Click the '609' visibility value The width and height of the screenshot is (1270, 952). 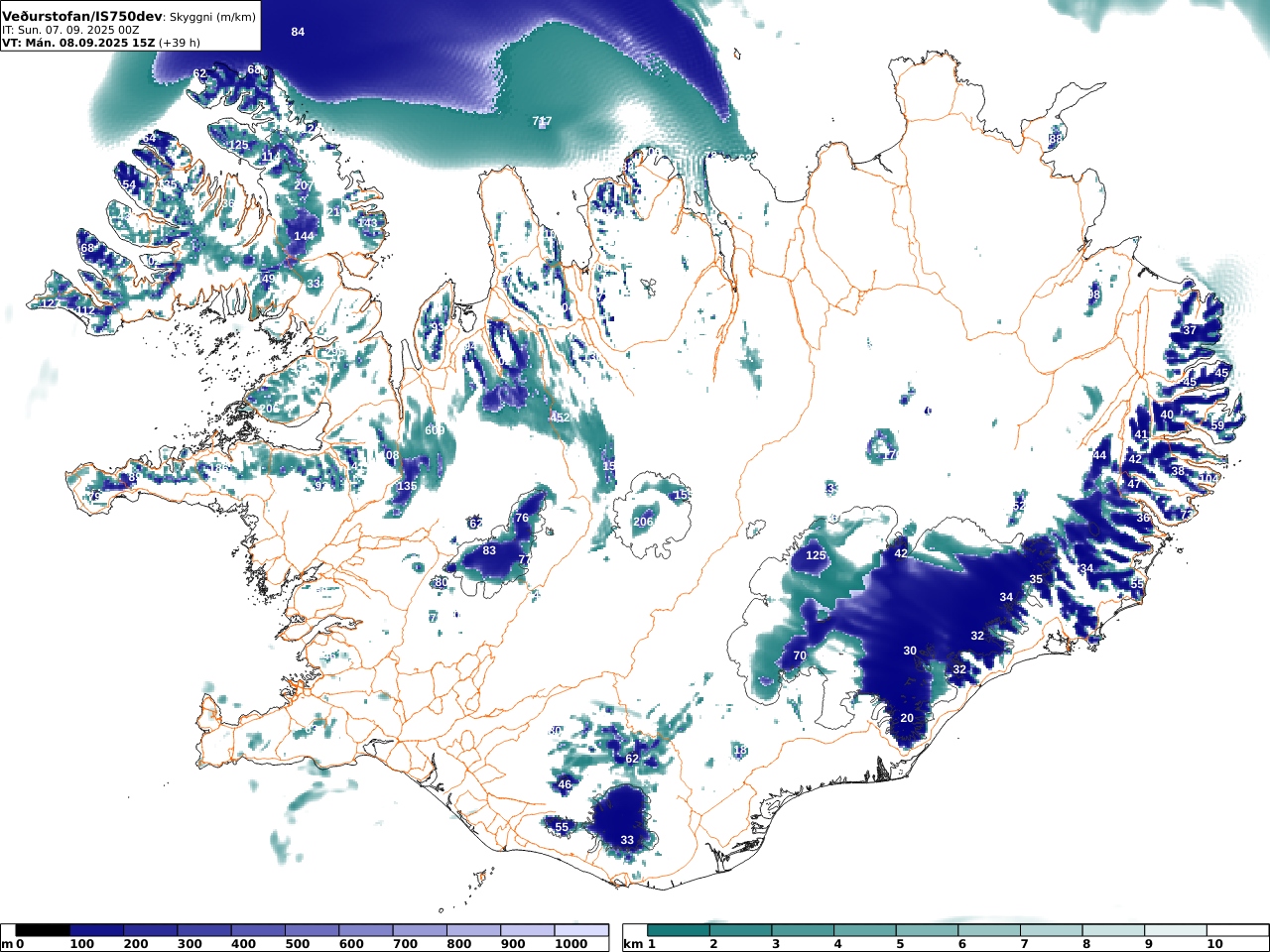click(x=435, y=430)
